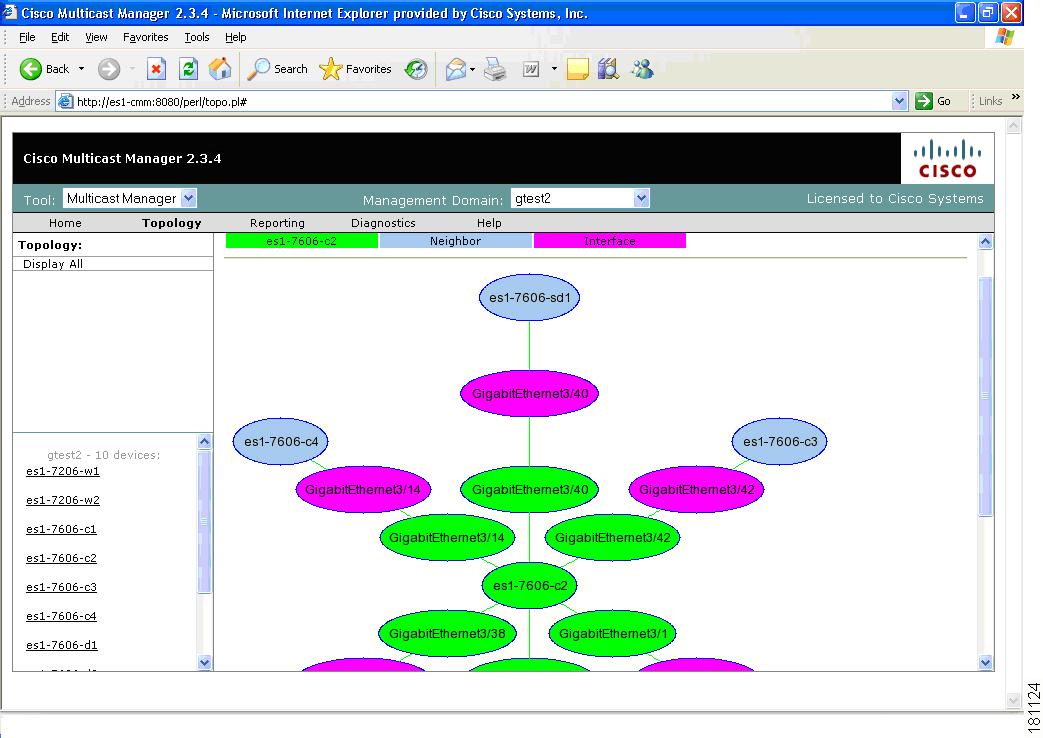Open the Tool dropdown showing Multicast Manager
The width and height of the screenshot is (1043, 738).
tap(130, 198)
